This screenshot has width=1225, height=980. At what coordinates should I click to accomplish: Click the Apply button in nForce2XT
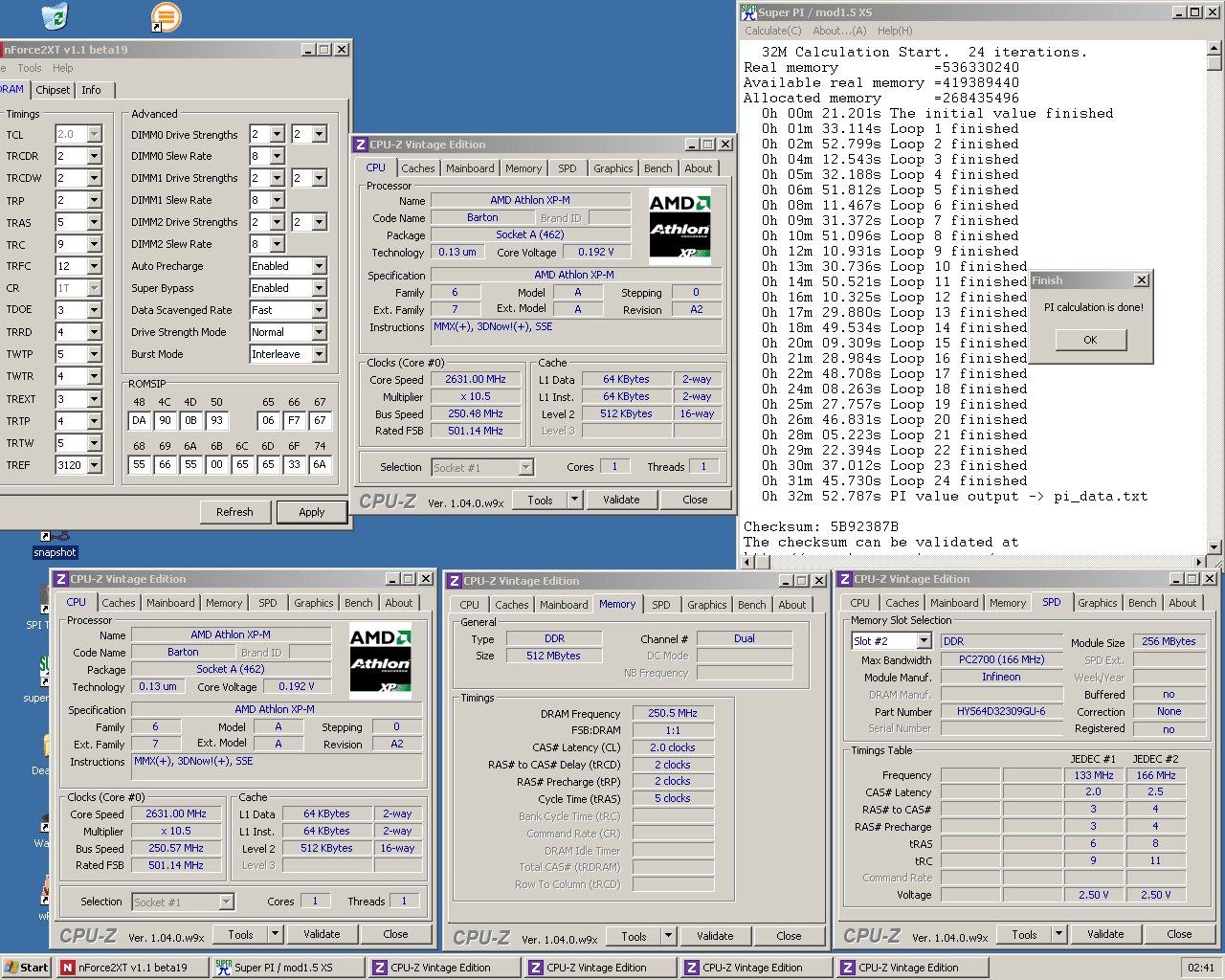pos(311,512)
